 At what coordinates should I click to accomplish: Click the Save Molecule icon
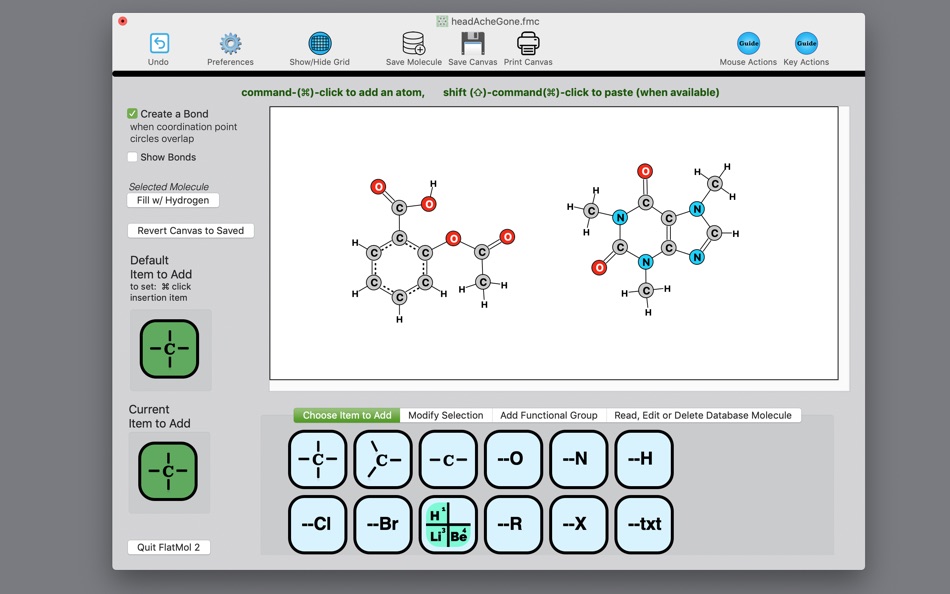tap(412, 44)
